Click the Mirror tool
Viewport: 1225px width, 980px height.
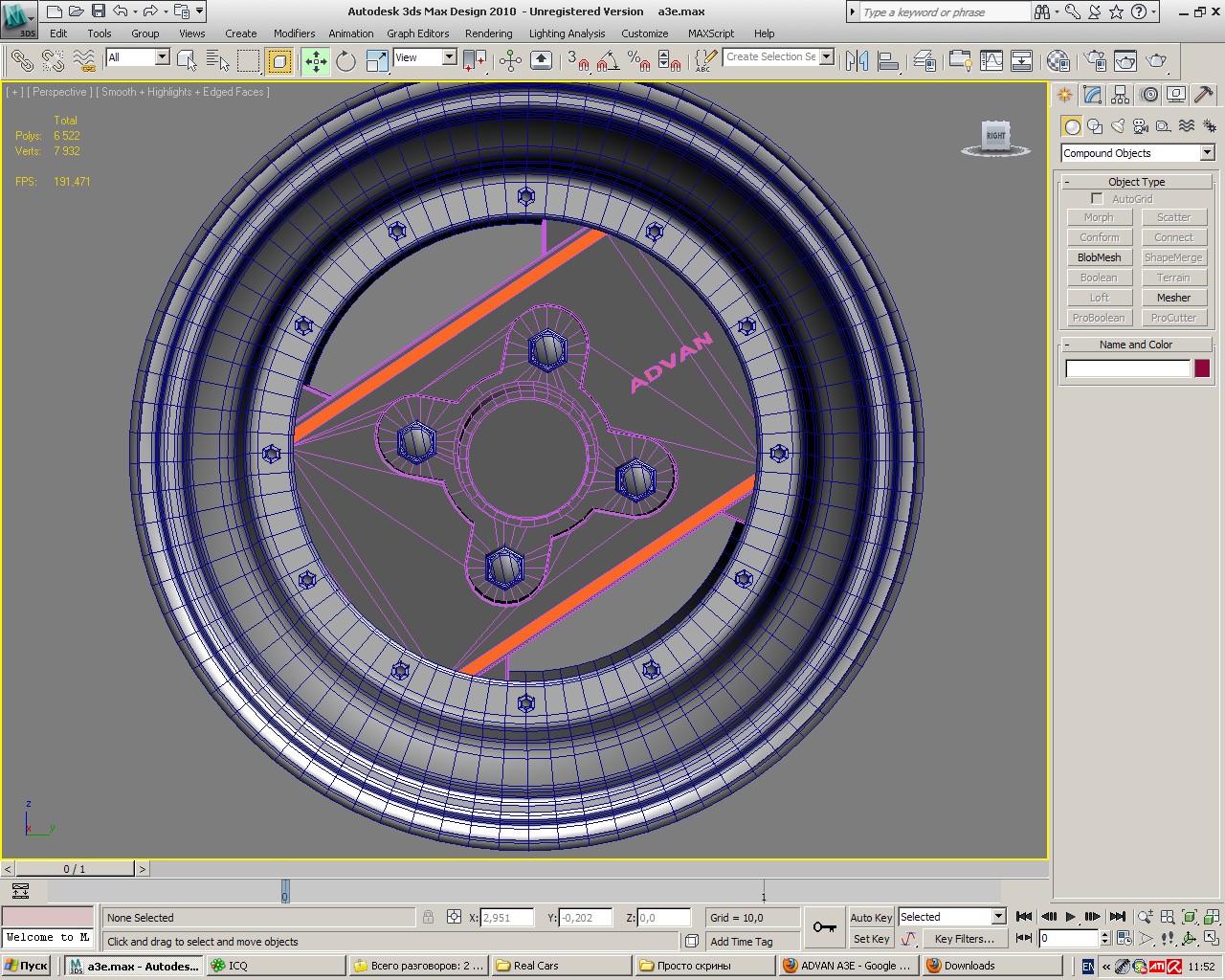857,61
